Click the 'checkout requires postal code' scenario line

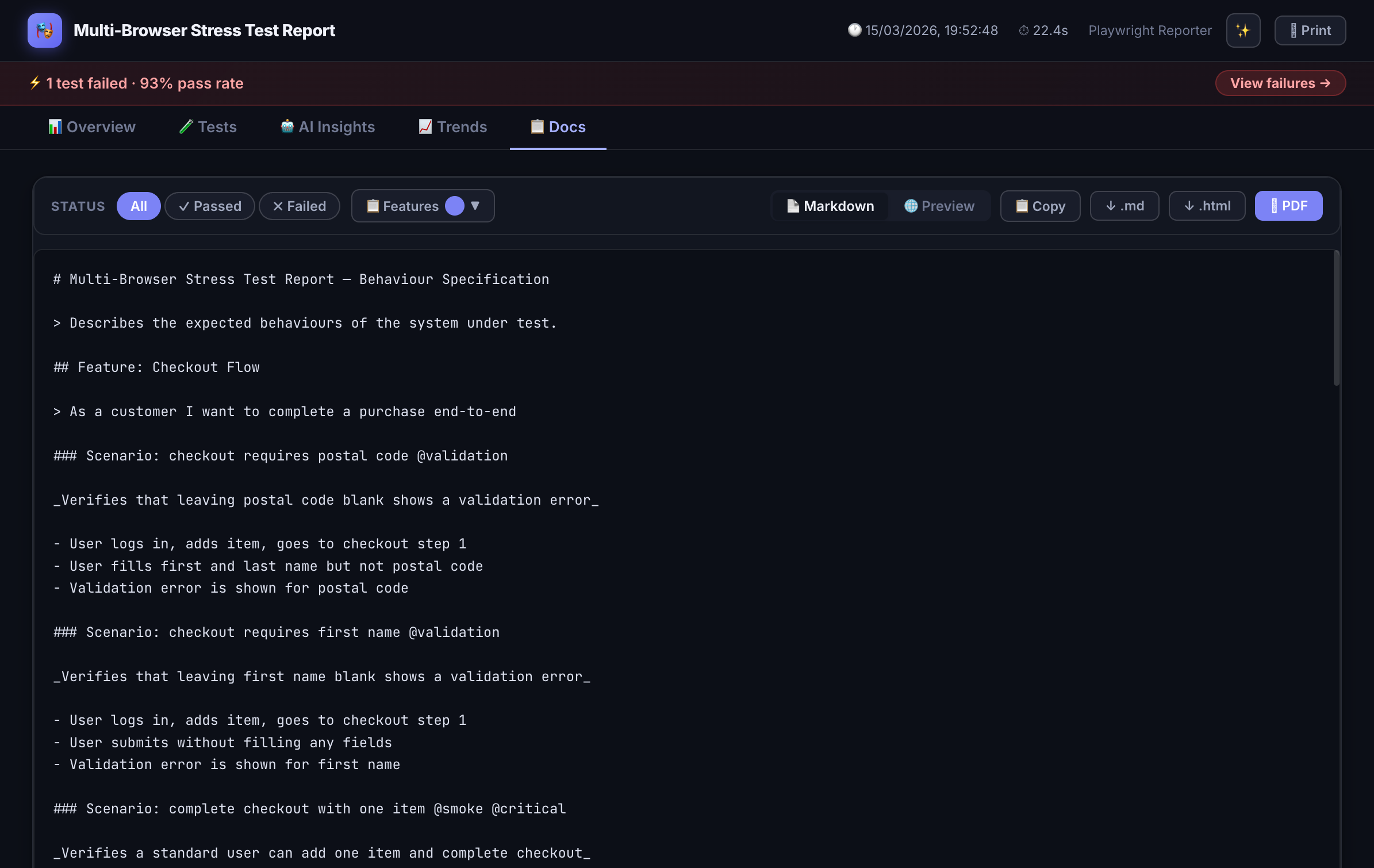281,456
